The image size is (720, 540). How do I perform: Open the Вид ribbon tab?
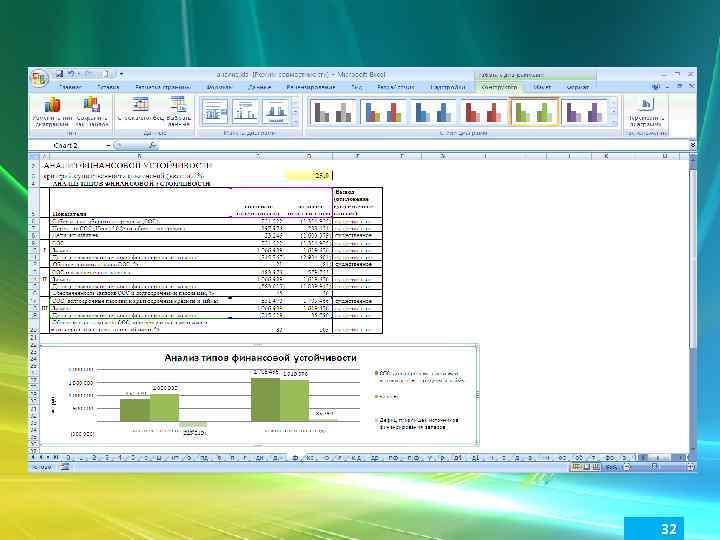coord(356,87)
